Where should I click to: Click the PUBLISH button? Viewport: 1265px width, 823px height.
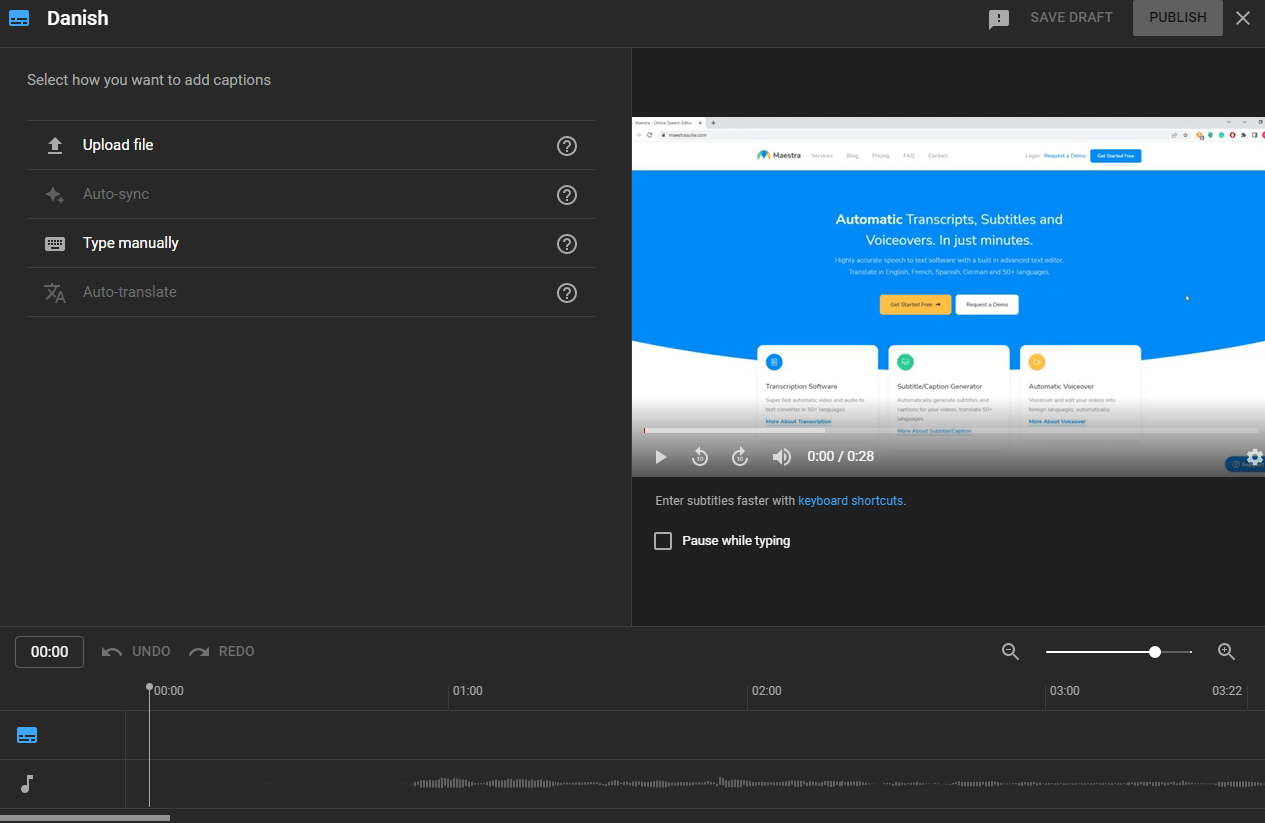coord(1177,18)
